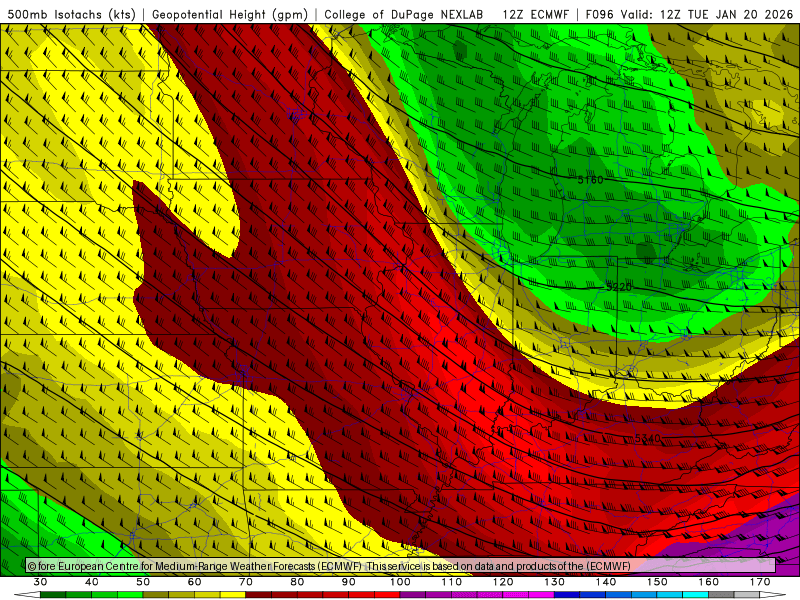Click the 5220 height contour label
The image size is (800, 600).
[619, 287]
